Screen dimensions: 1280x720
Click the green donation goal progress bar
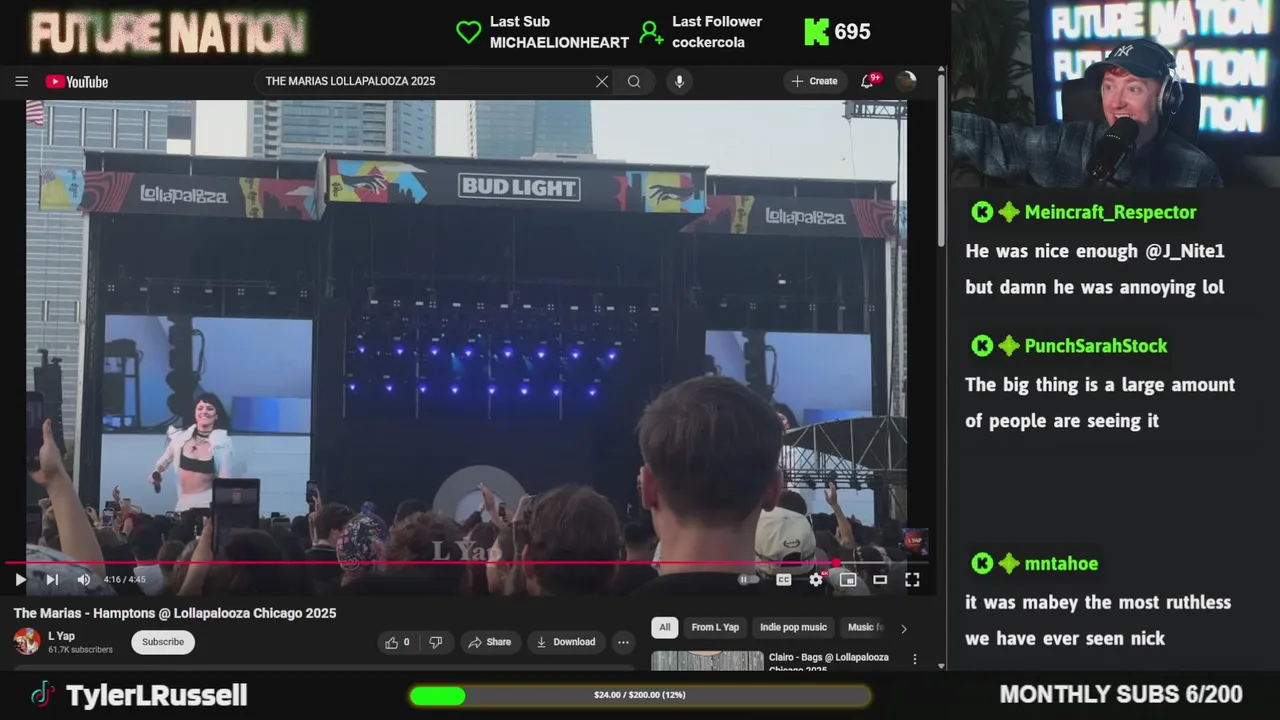tap(640, 695)
